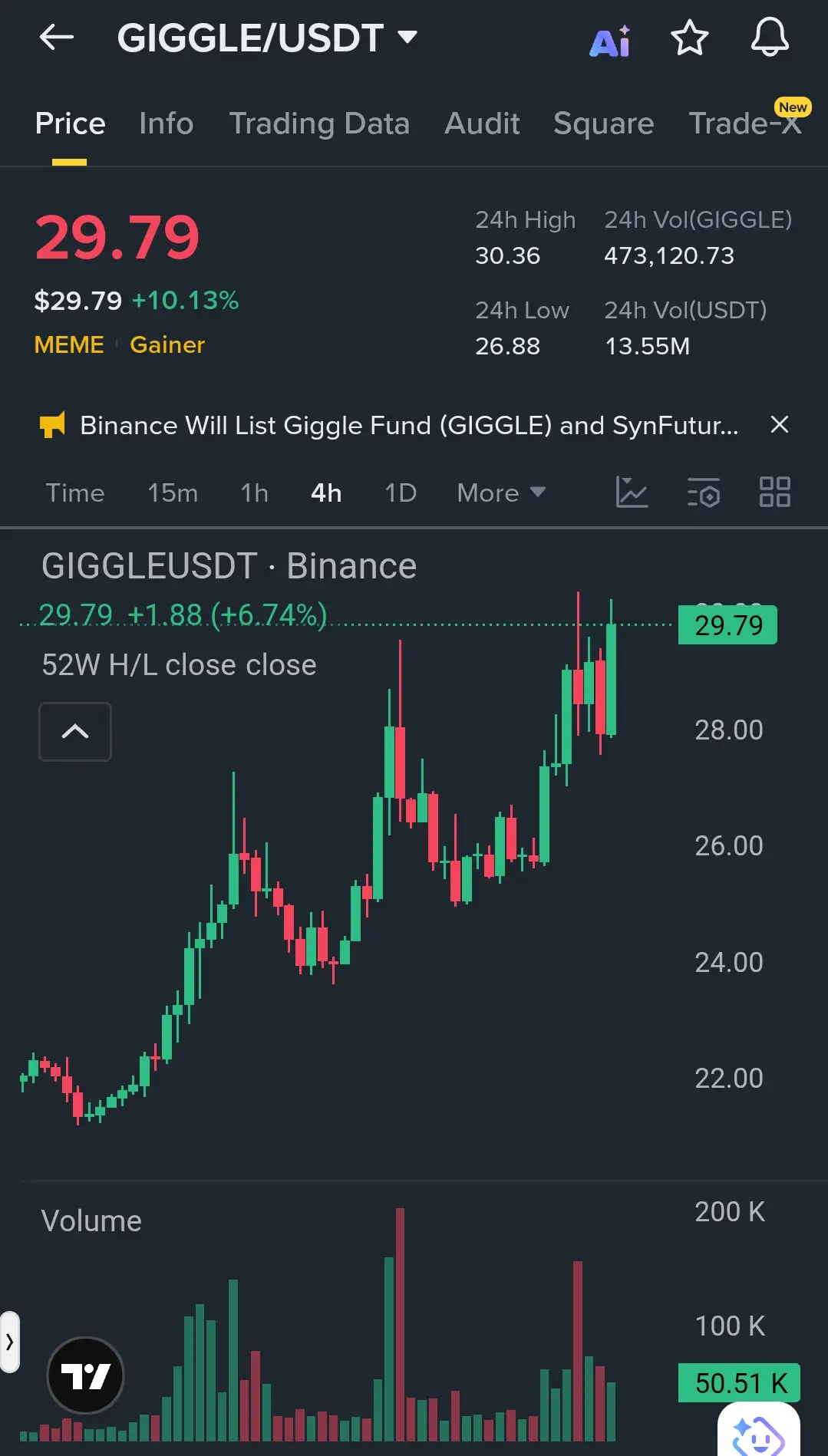Tap the 50.51 K volume label
828x1456 pixels.
[x=740, y=1383]
